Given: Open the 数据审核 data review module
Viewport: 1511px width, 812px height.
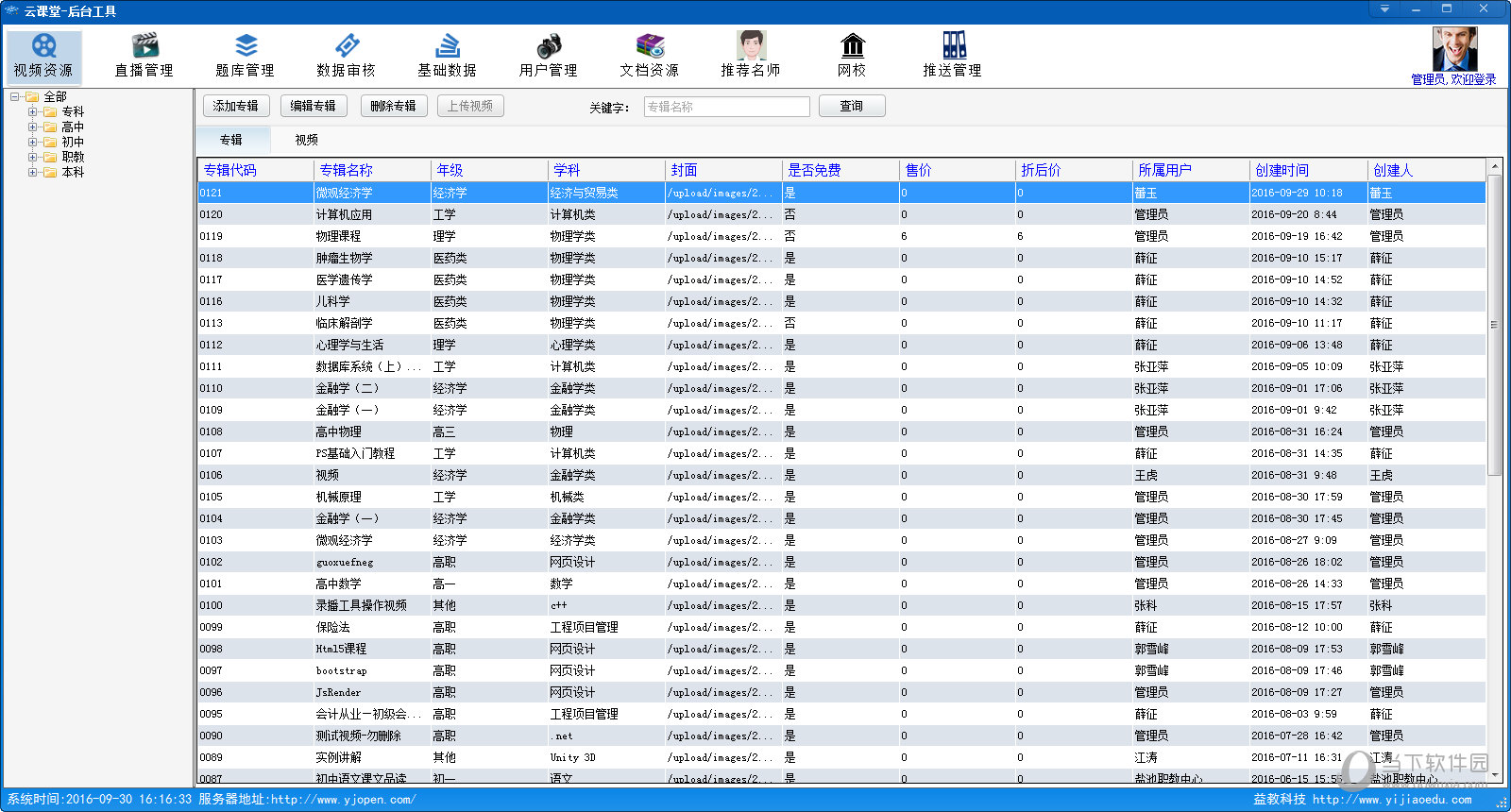Looking at the screenshot, I should [346, 56].
